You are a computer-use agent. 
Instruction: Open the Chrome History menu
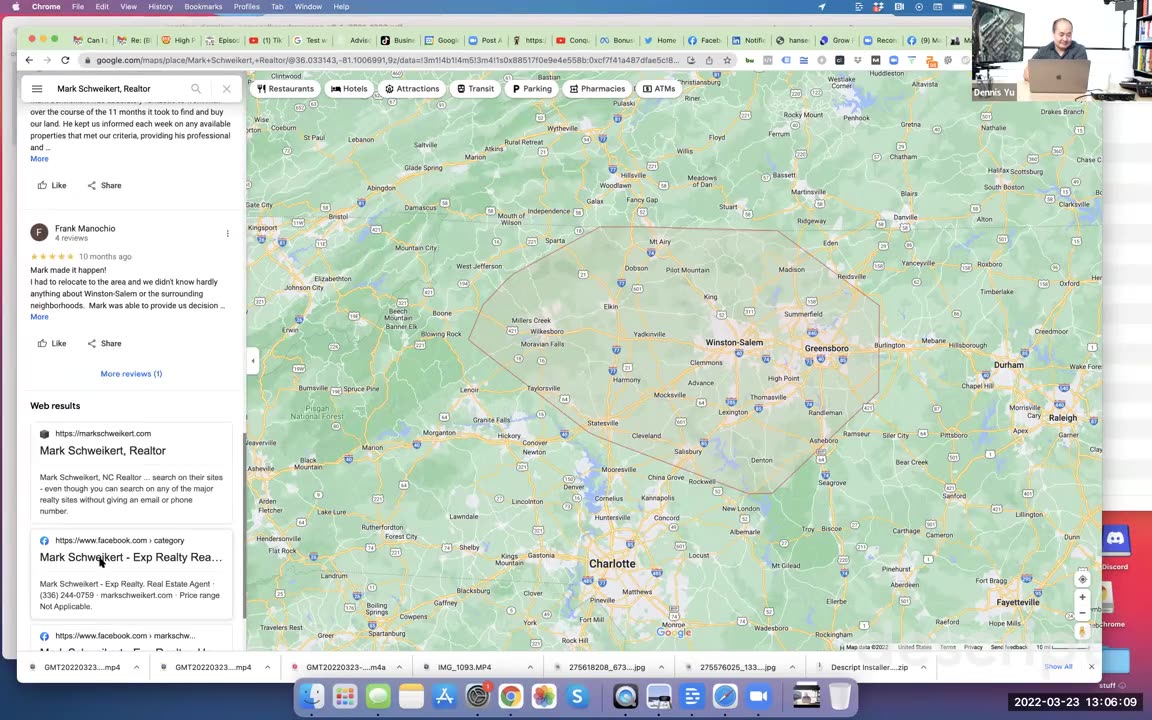(x=160, y=7)
